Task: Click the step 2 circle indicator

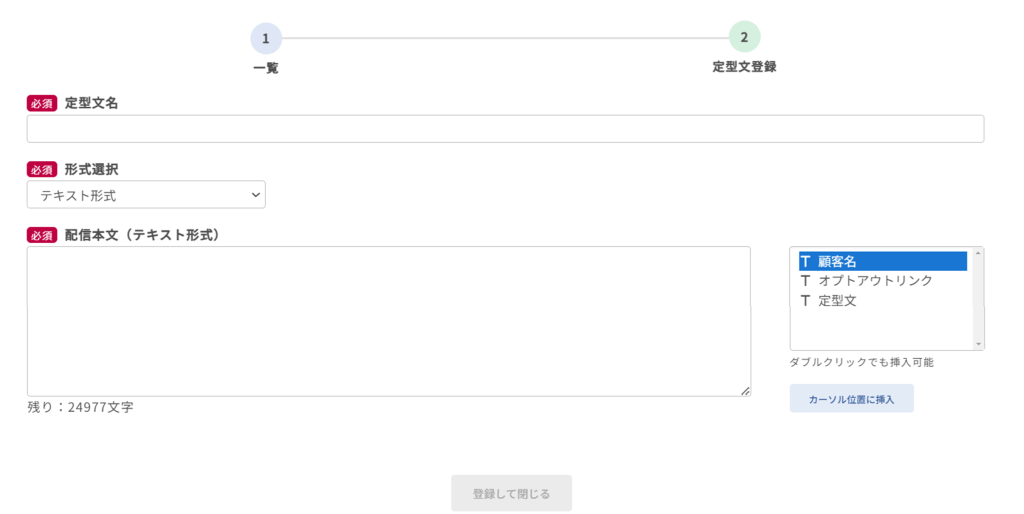Action: click(x=744, y=37)
